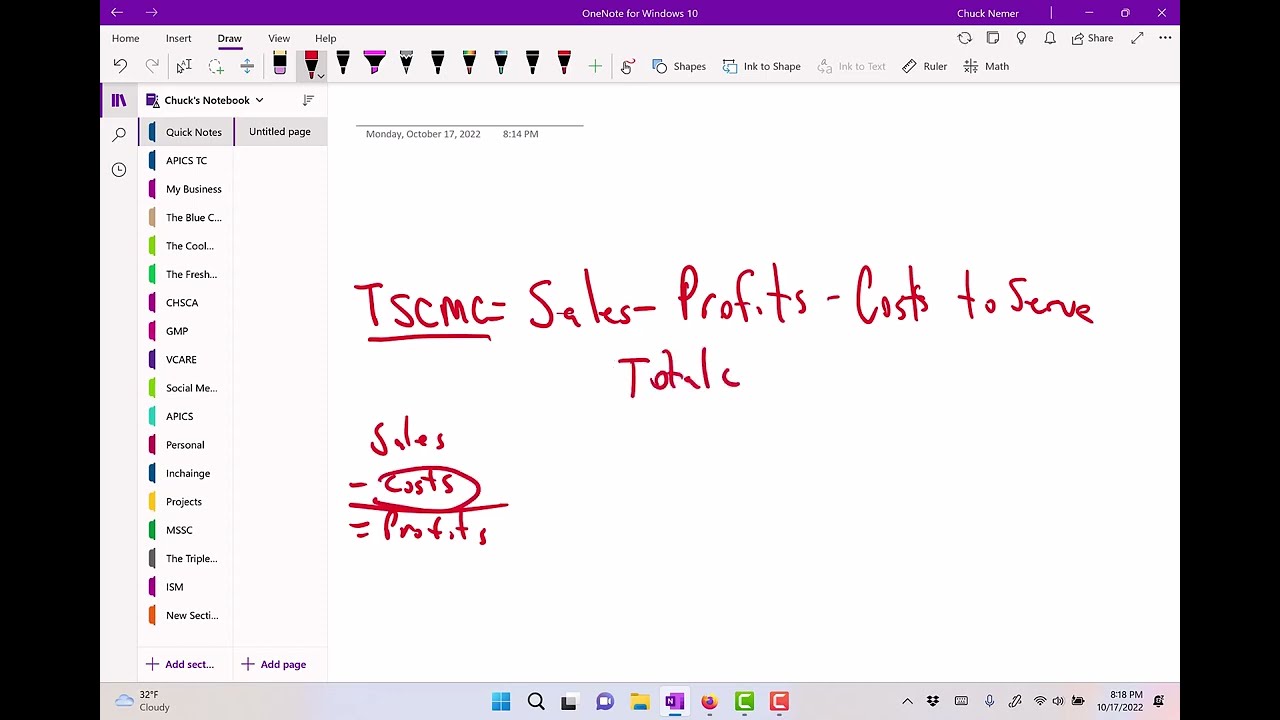Open the Personal section
The image size is (1280, 720).
pyautogui.click(x=186, y=445)
